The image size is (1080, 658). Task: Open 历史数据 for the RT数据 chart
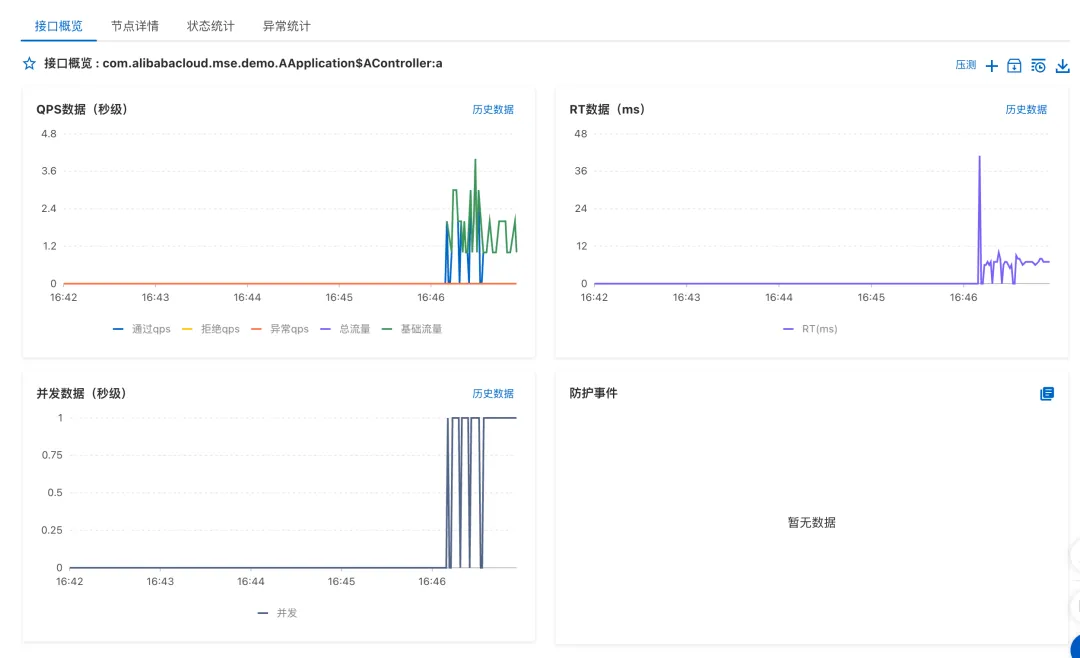click(1026, 110)
